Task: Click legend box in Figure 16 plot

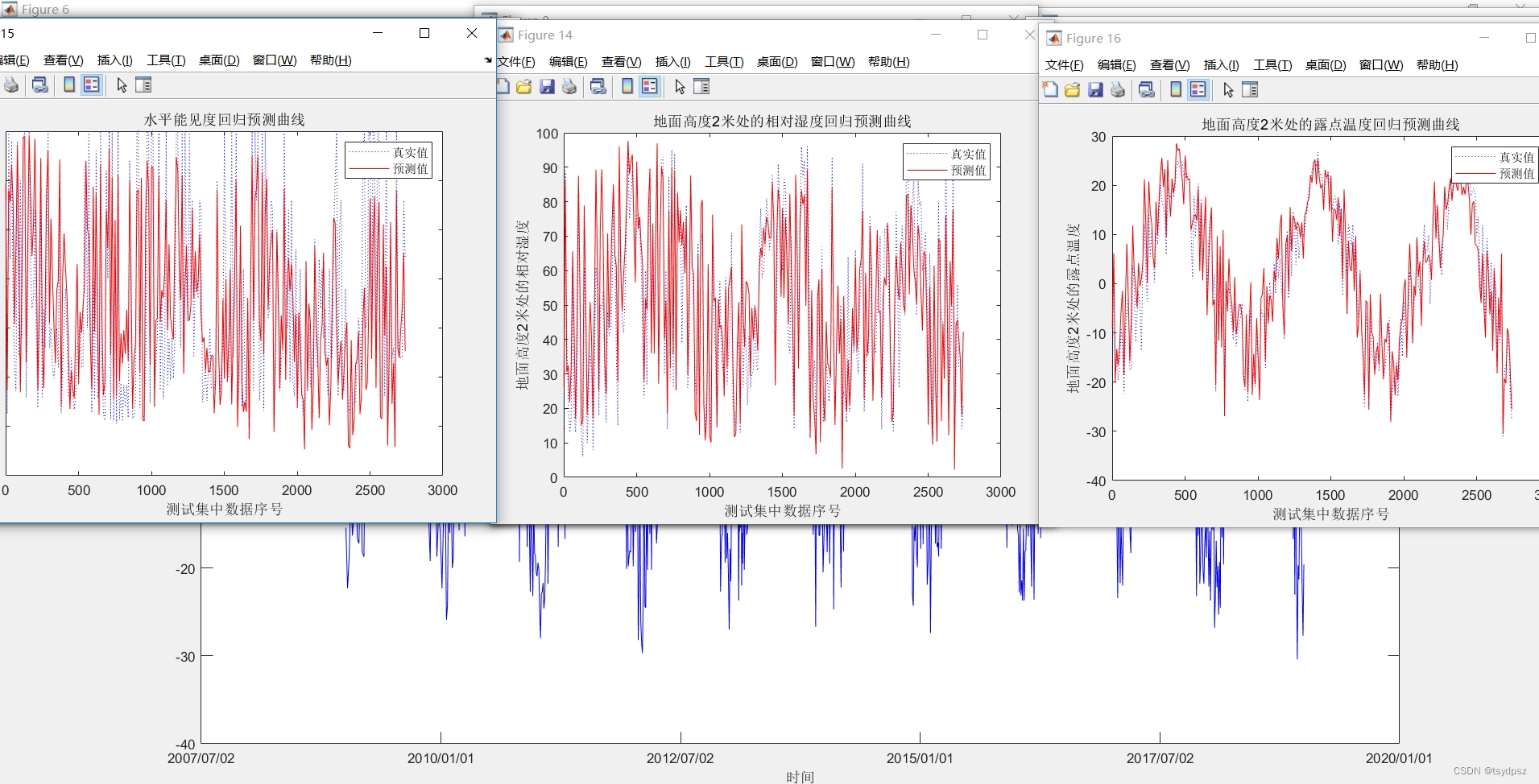Action: 1495,165
